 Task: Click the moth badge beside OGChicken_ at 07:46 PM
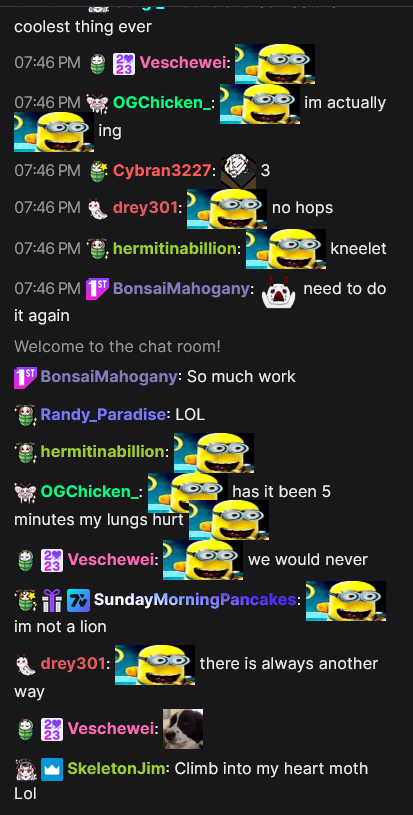97,103
